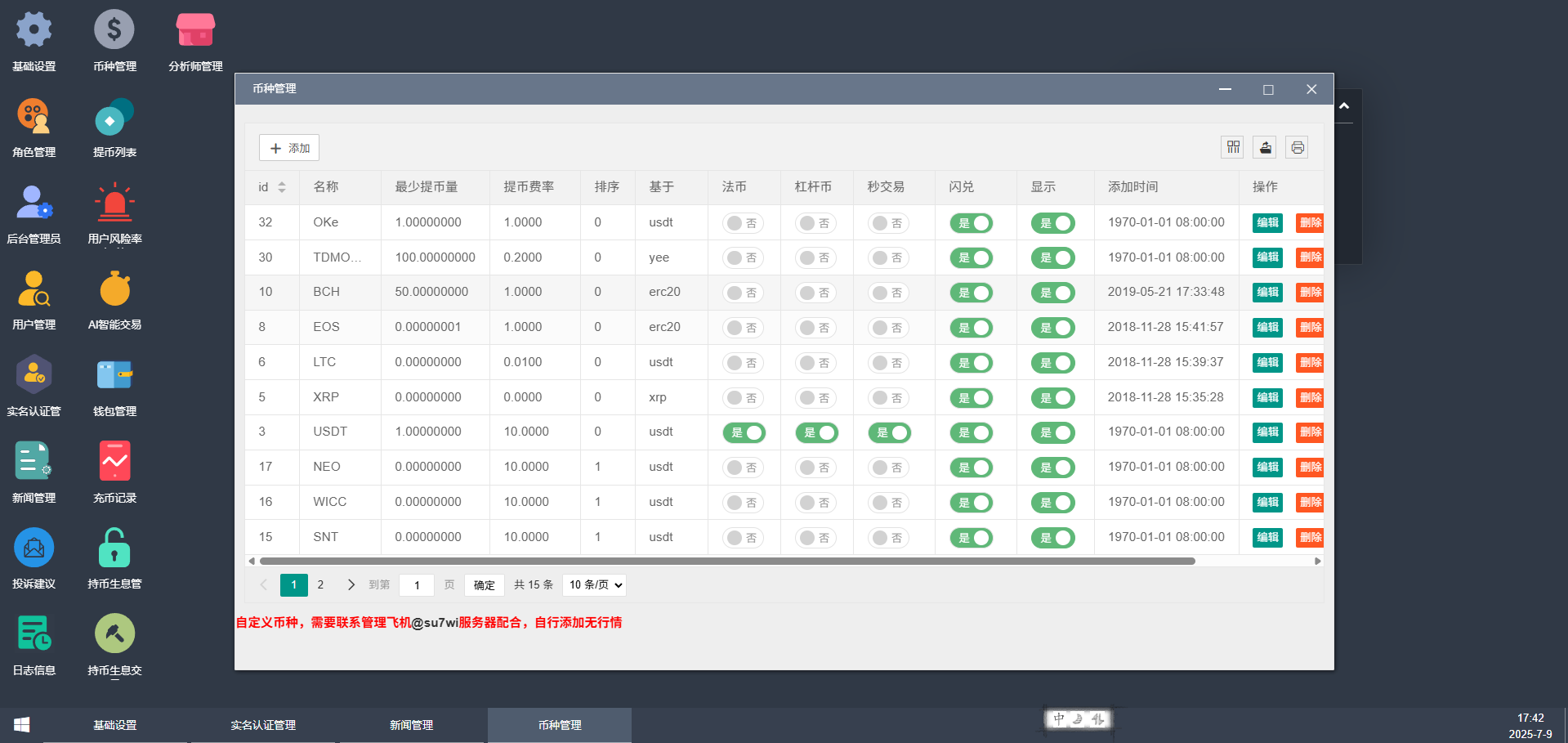Image resolution: width=1568 pixels, height=743 pixels.
Task: Open the 钱包管理 wallet icon
Action: pyautogui.click(x=114, y=376)
